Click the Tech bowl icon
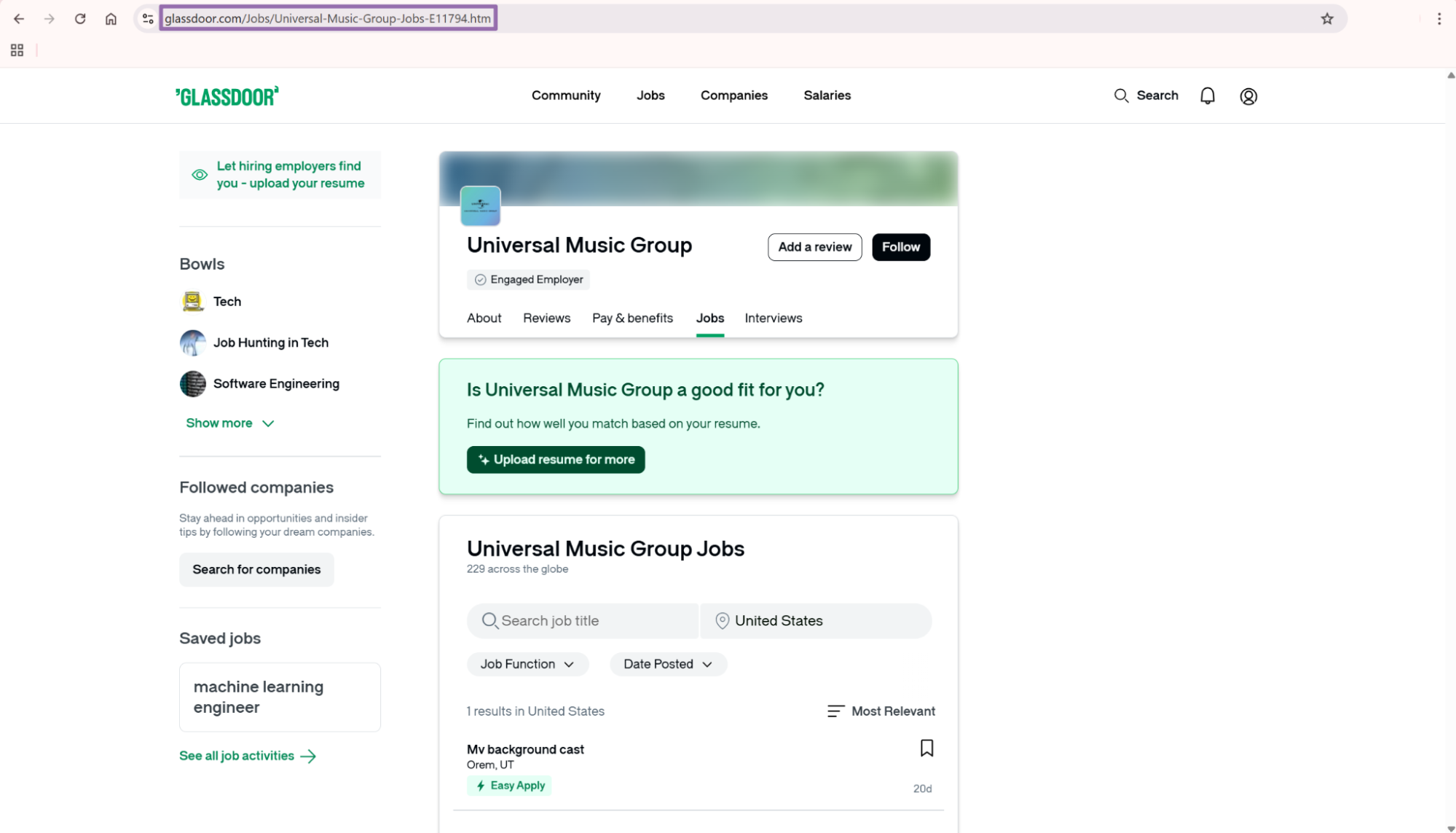 [193, 301]
